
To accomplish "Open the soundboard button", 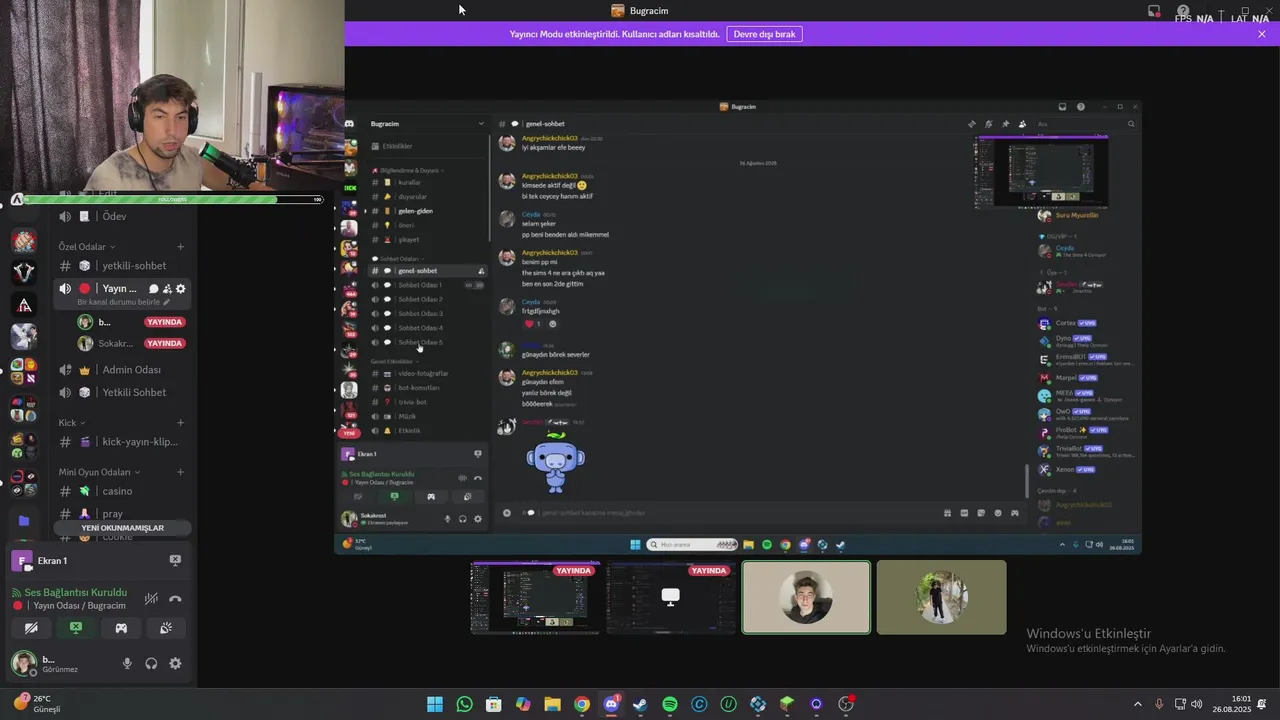I will tap(166, 628).
